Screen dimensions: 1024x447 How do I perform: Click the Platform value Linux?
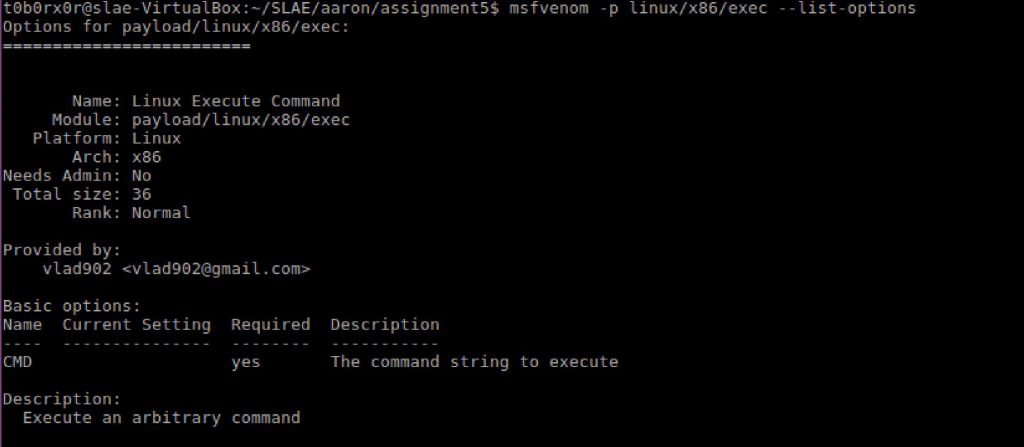pyautogui.click(x=157, y=139)
